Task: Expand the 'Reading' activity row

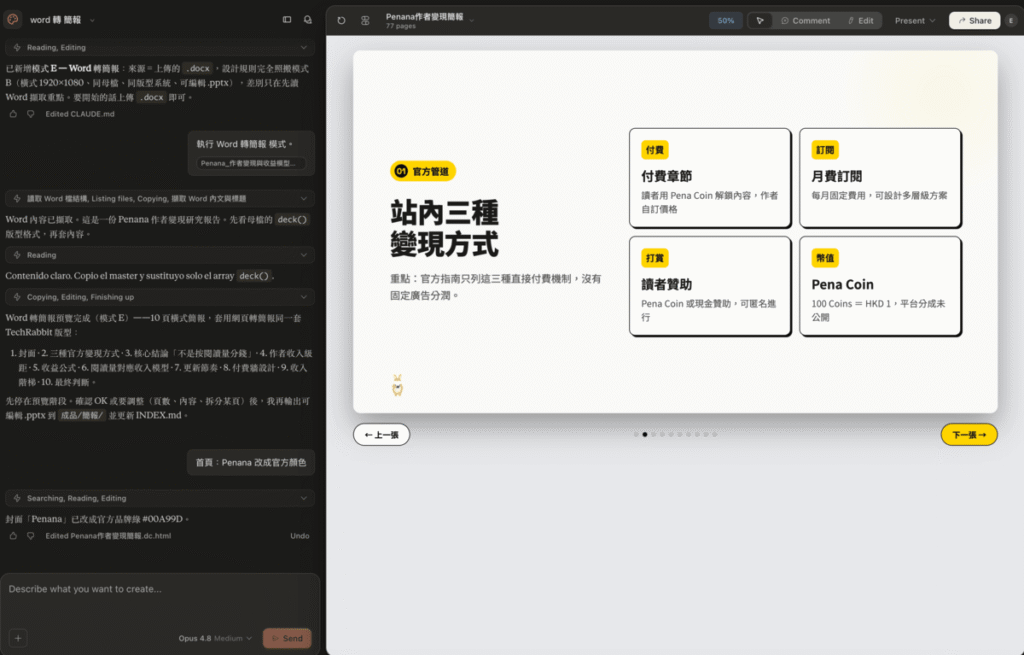Action: point(160,255)
